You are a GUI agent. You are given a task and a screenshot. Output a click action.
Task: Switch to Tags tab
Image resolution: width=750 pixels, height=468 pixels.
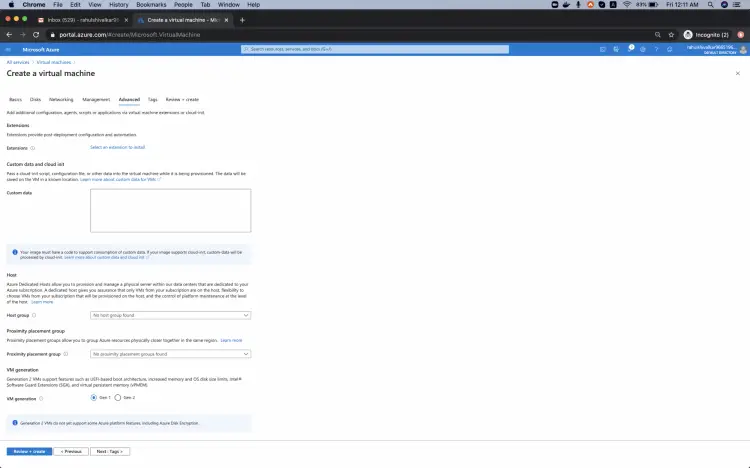pos(153,100)
